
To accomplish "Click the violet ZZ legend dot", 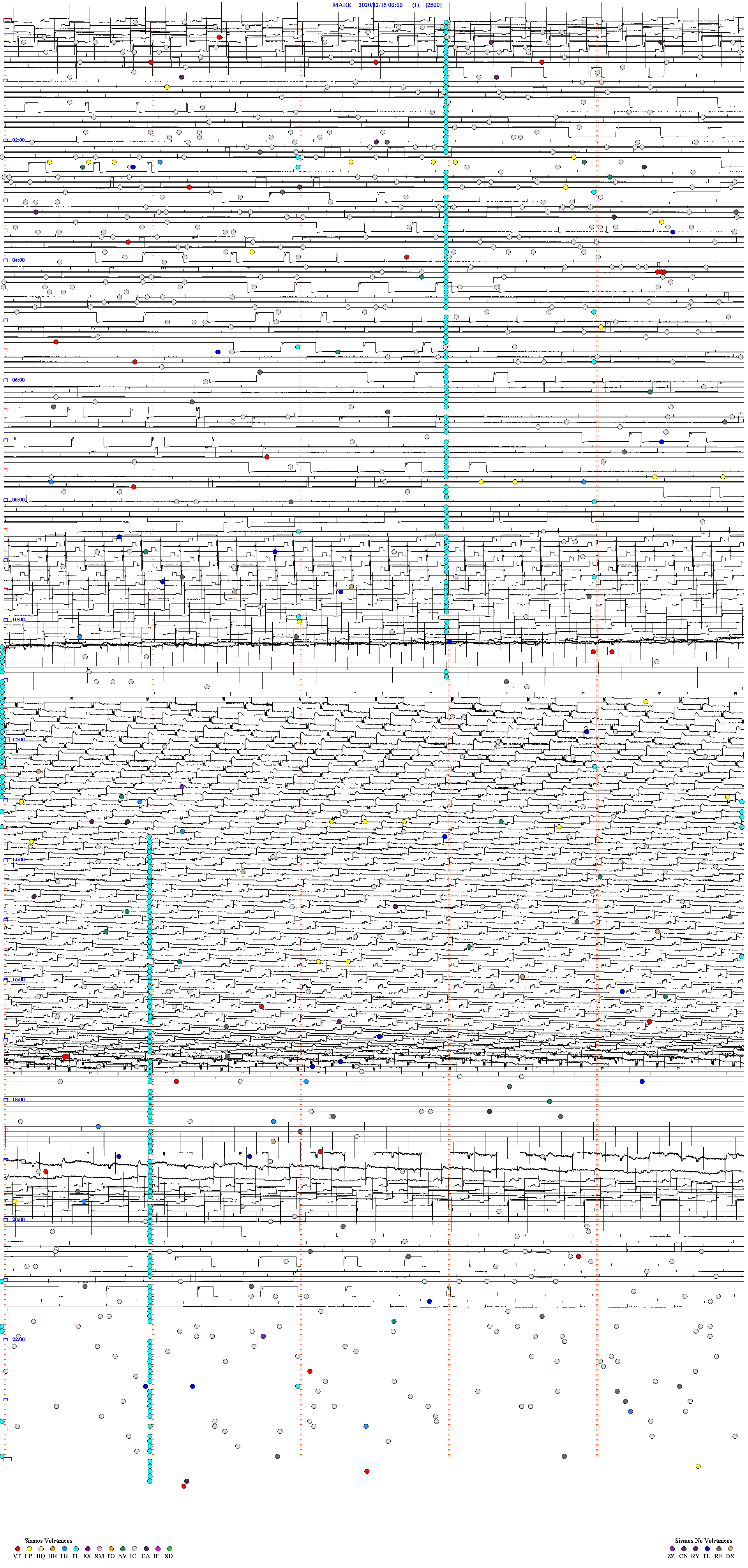I will (x=672, y=1549).
